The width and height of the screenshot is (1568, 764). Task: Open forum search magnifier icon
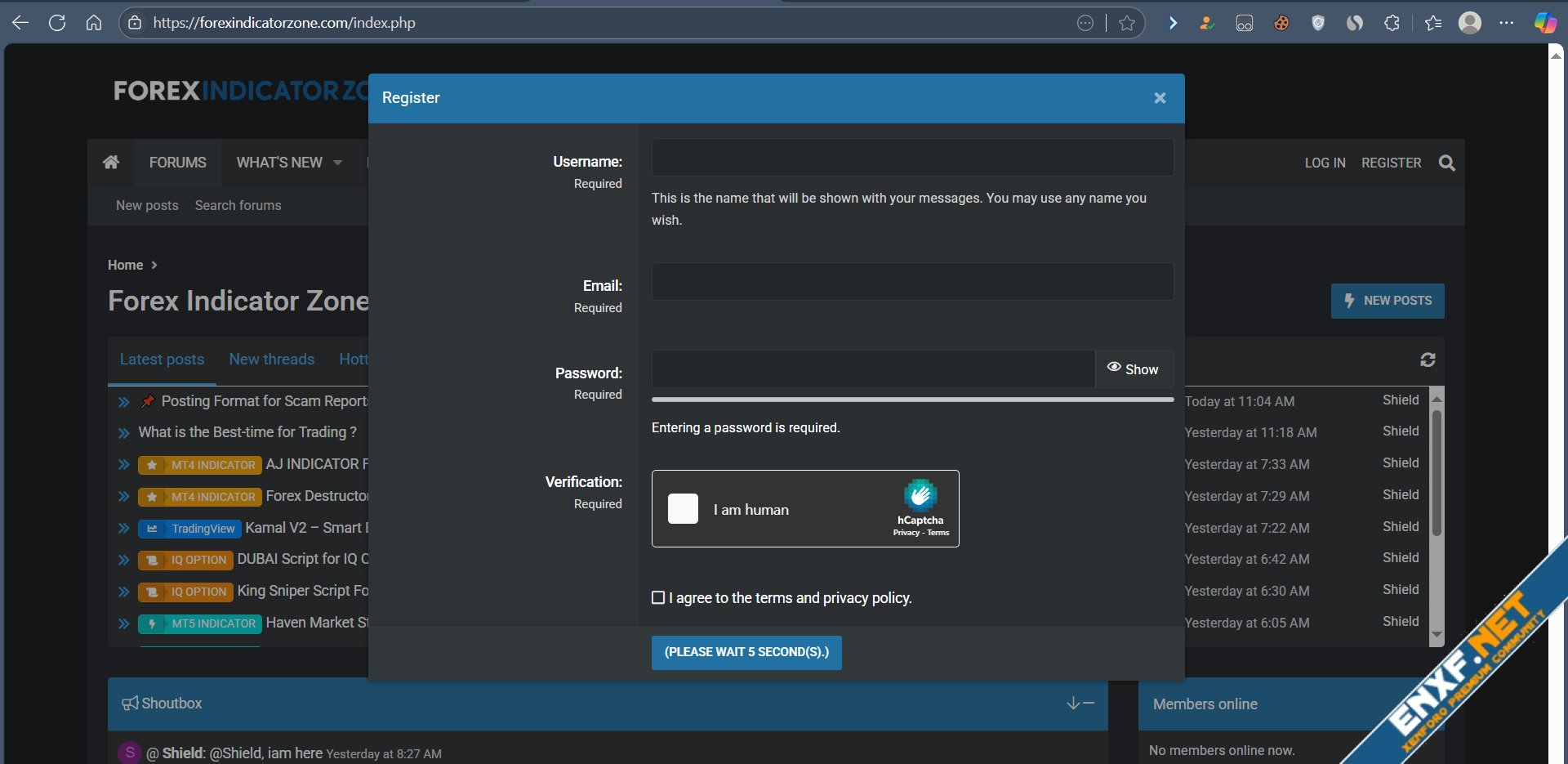pyautogui.click(x=1446, y=163)
